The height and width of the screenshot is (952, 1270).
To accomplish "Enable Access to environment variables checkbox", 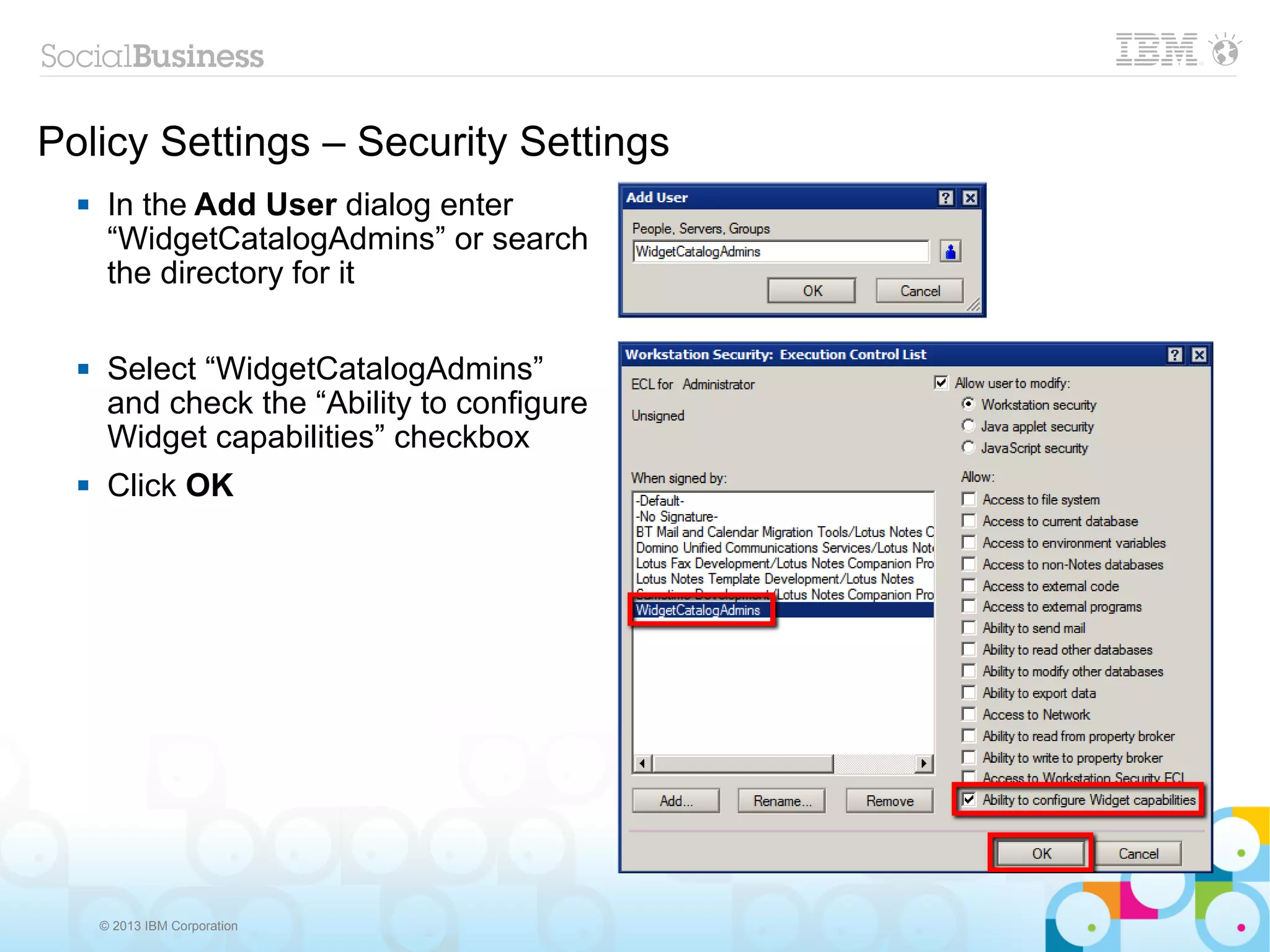I will tap(969, 543).
